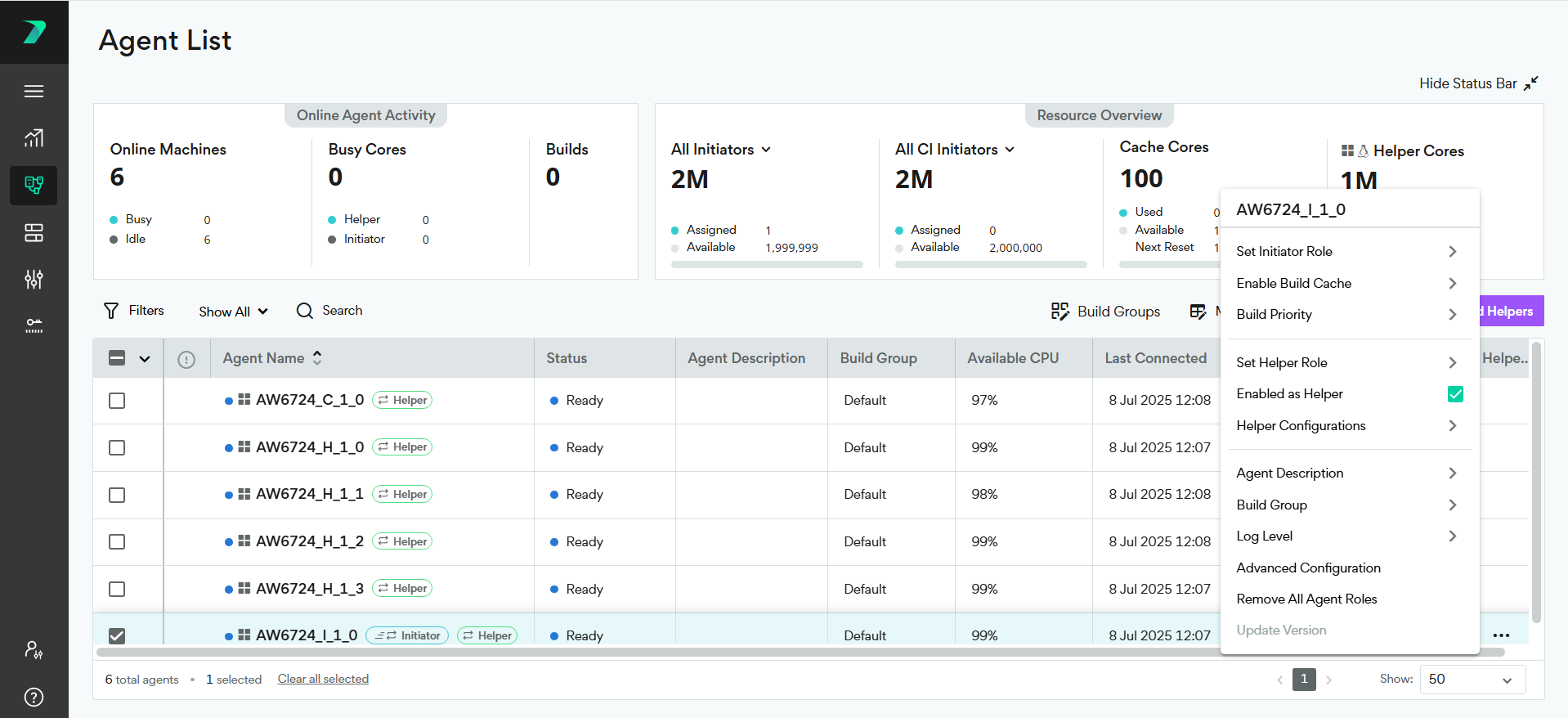This screenshot has height=718, width=1568.
Task: Open the analytics chart sidebar icon
Action: point(34,138)
